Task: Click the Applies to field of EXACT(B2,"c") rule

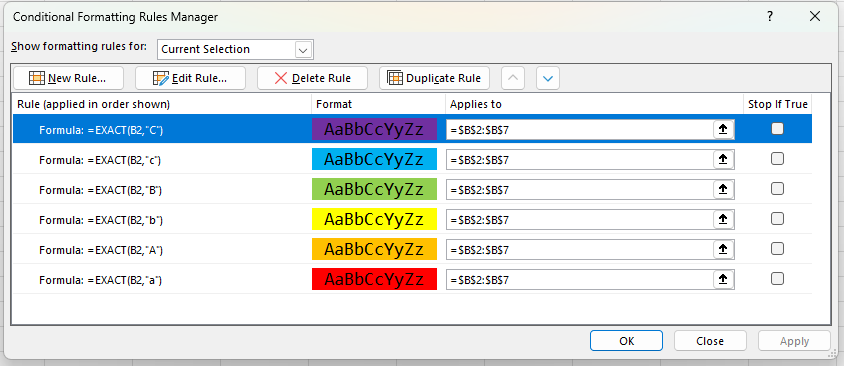Action: tap(580, 159)
